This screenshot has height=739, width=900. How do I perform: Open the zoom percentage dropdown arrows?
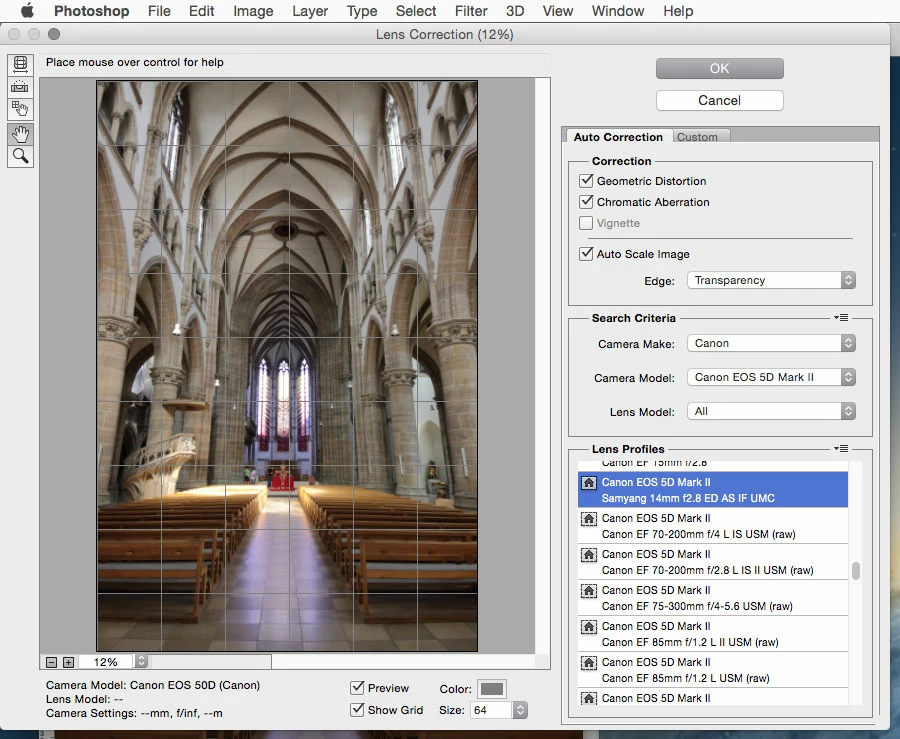(x=141, y=662)
